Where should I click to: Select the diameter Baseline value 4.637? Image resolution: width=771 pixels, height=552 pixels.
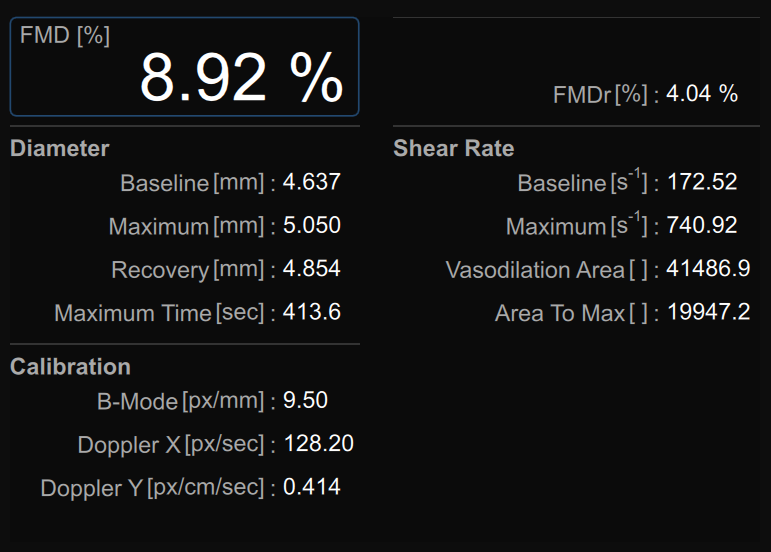(312, 182)
